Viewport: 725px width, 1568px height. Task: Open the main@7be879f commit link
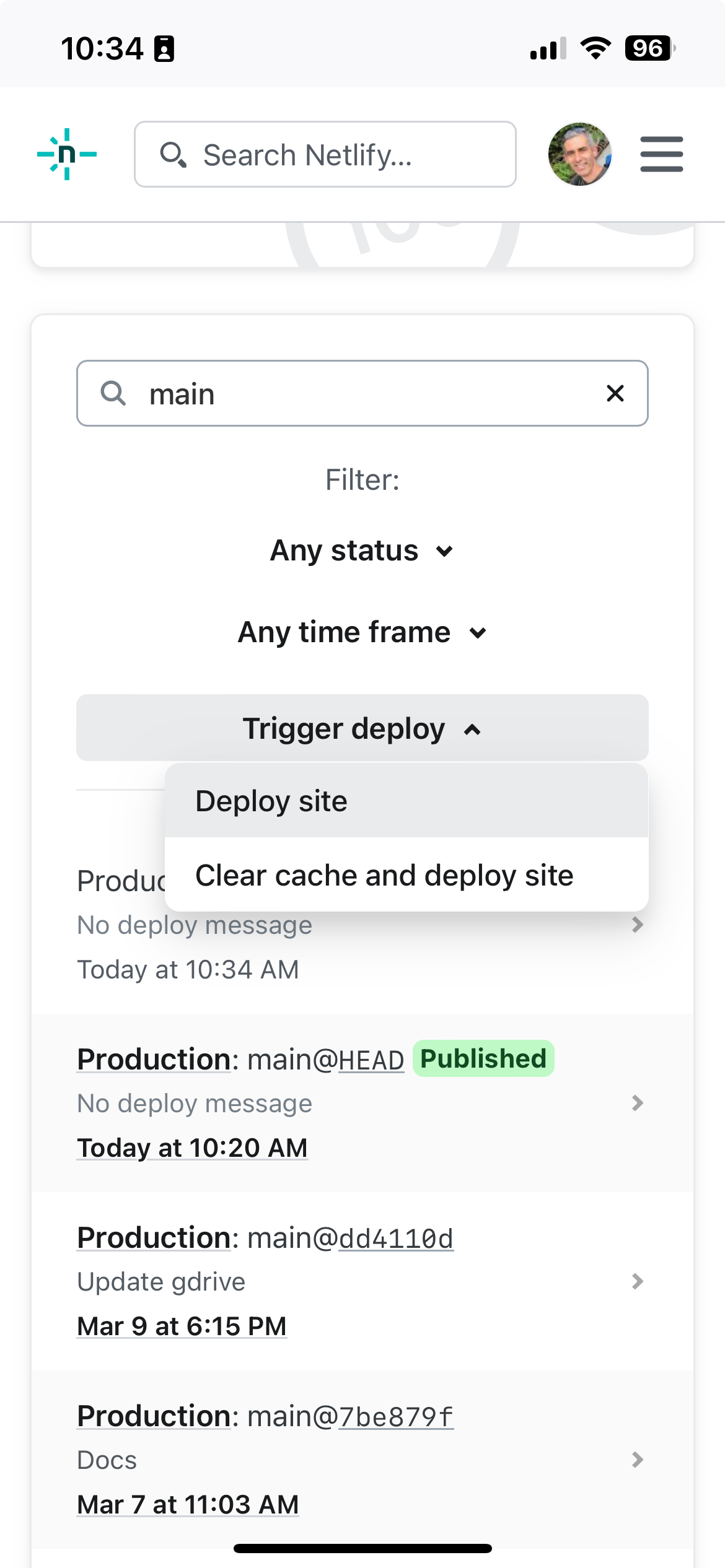point(396,1416)
